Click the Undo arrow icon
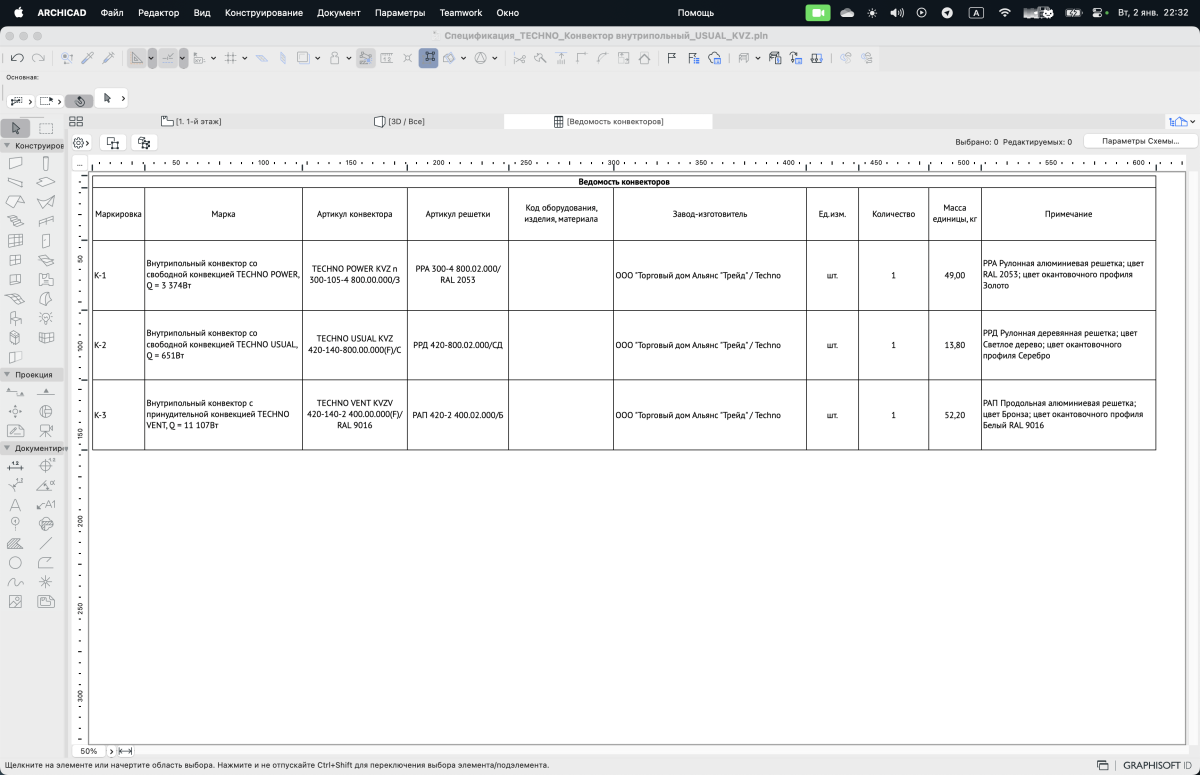This screenshot has width=1200, height=775. [x=17, y=58]
